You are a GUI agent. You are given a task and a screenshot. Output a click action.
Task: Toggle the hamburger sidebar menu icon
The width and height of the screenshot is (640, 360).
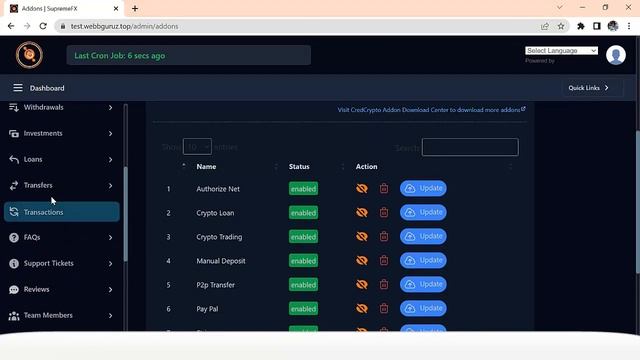[x=18, y=88]
